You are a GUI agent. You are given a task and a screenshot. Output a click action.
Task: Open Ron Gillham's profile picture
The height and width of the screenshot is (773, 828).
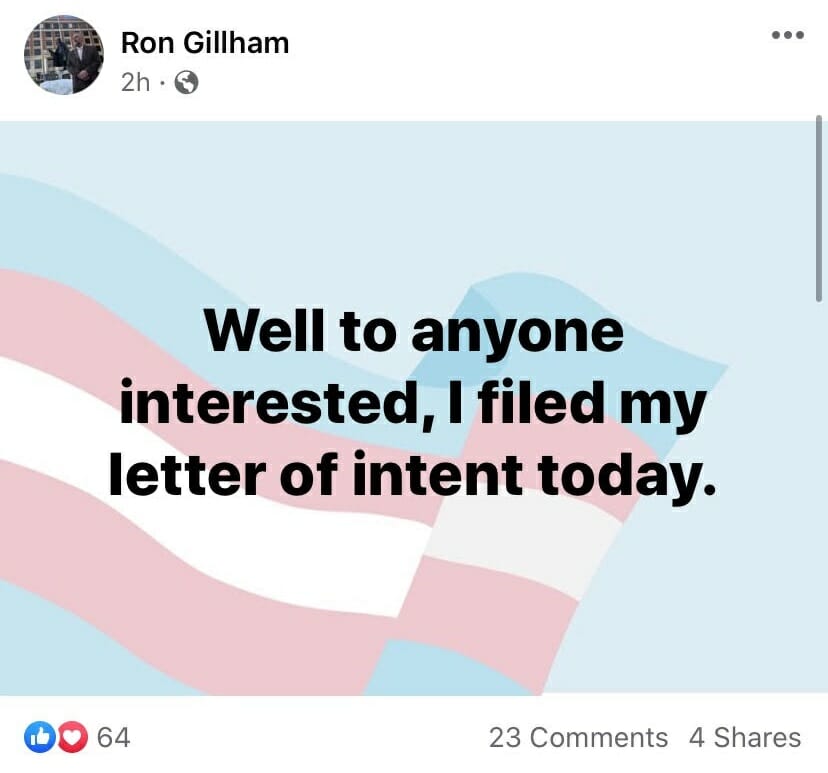(64, 55)
